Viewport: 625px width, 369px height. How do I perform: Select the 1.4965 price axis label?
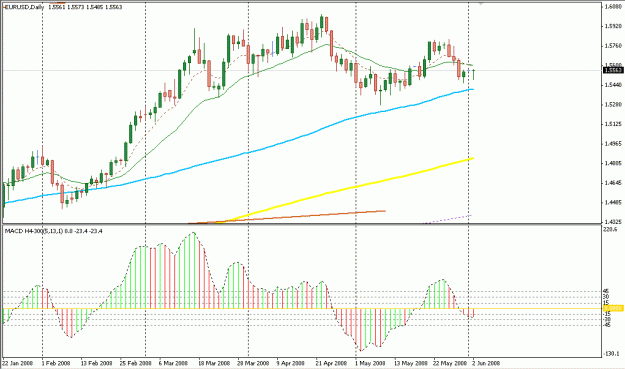pos(613,143)
